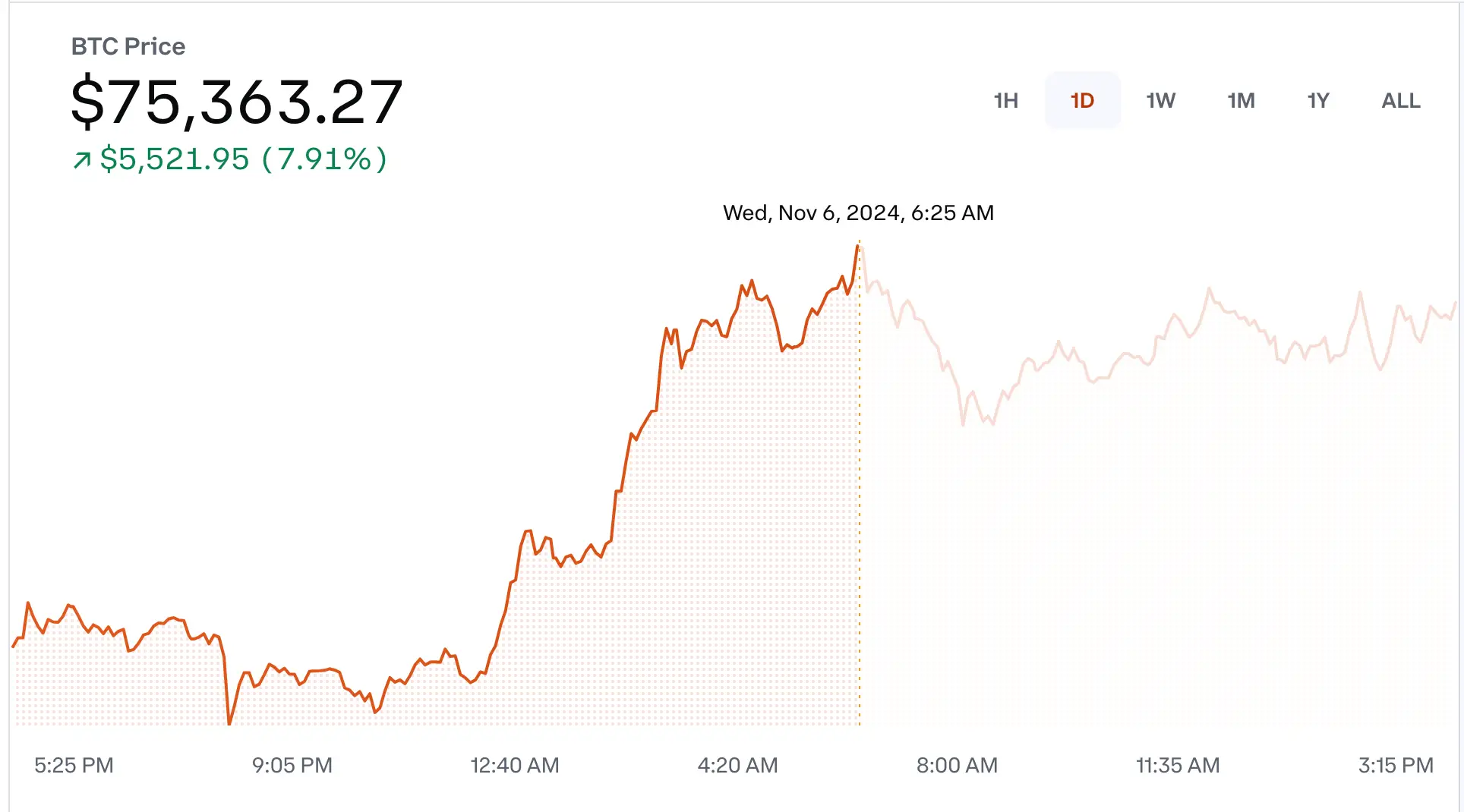
Task: Click the 3:15 PM axis label
Action: click(x=1399, y=765)
